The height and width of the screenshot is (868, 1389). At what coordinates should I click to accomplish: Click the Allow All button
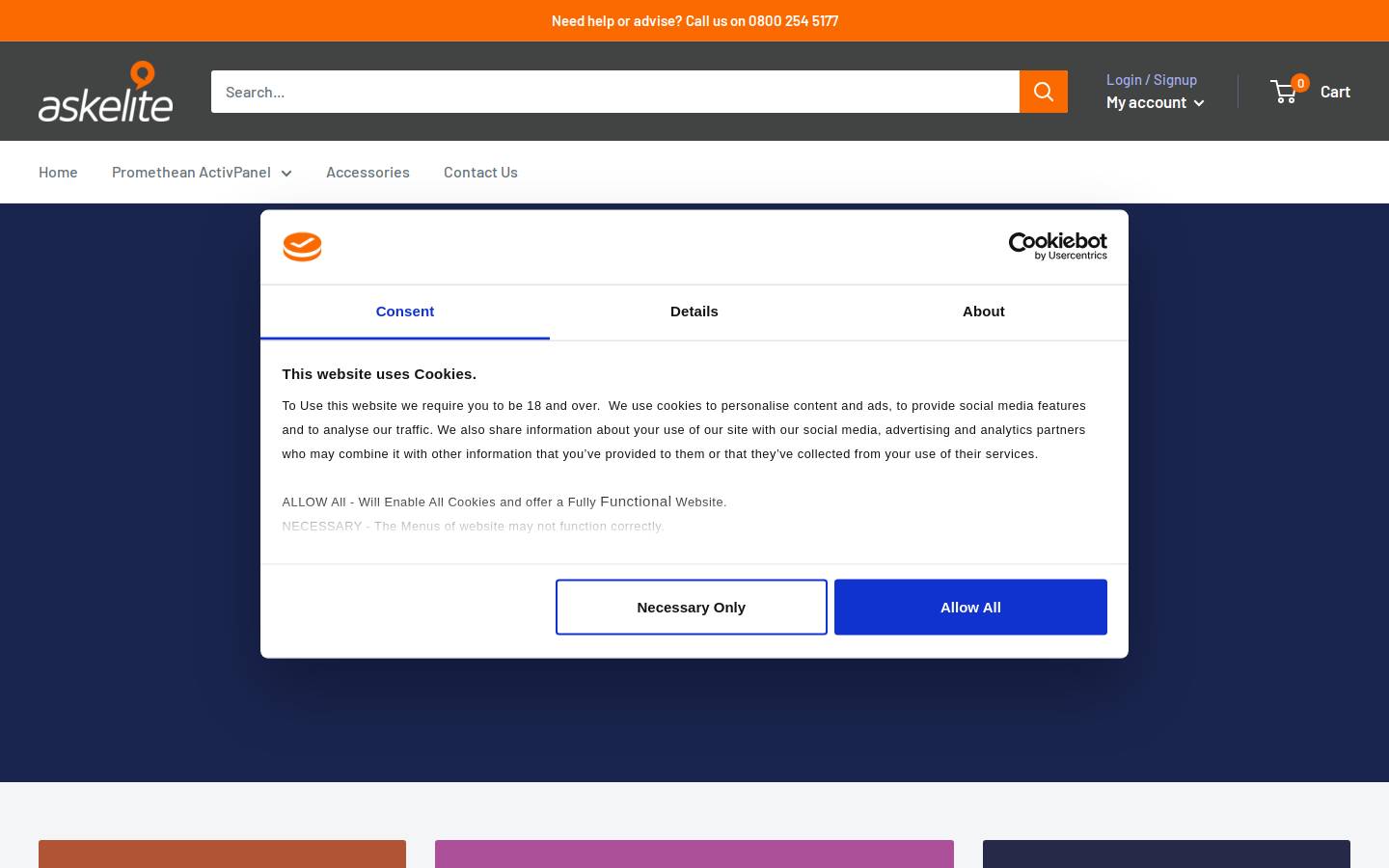[970, 608]
